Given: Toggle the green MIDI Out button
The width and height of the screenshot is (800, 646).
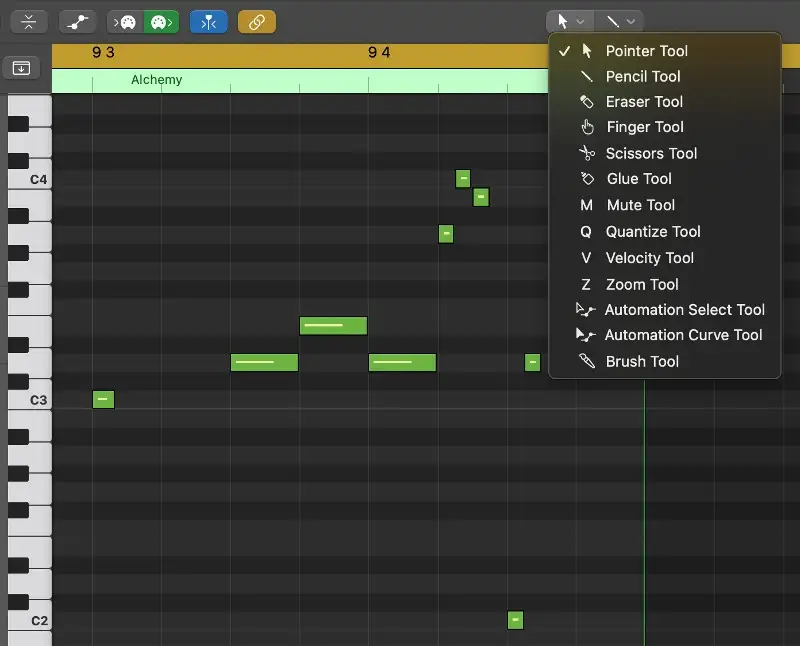Looking at the screenshot, I should [160, 21].
